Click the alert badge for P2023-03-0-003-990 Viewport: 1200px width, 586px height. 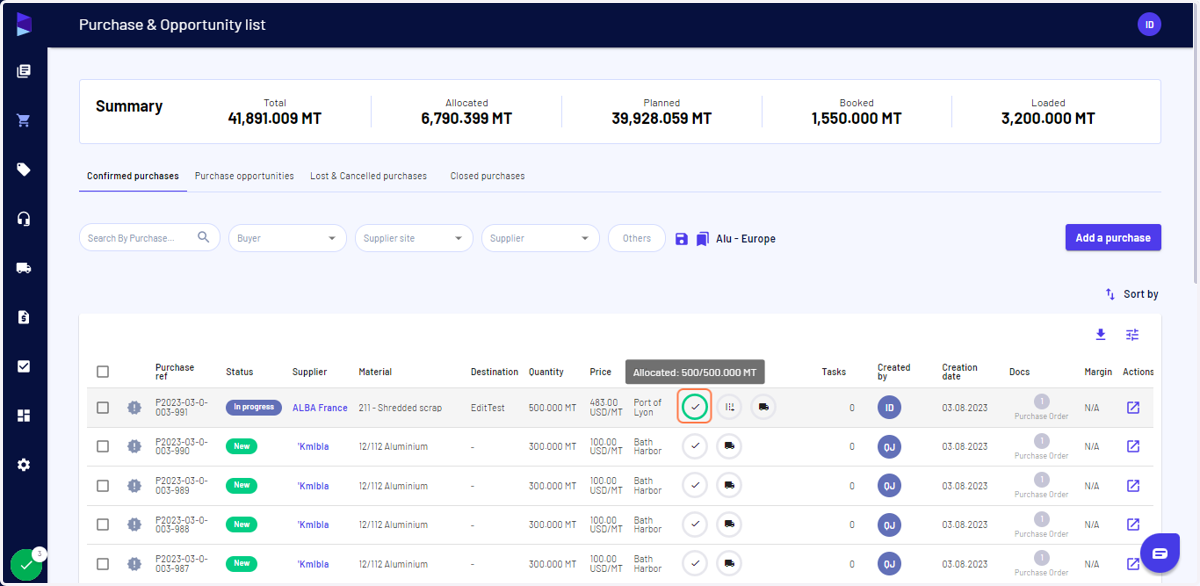[134, 446]
